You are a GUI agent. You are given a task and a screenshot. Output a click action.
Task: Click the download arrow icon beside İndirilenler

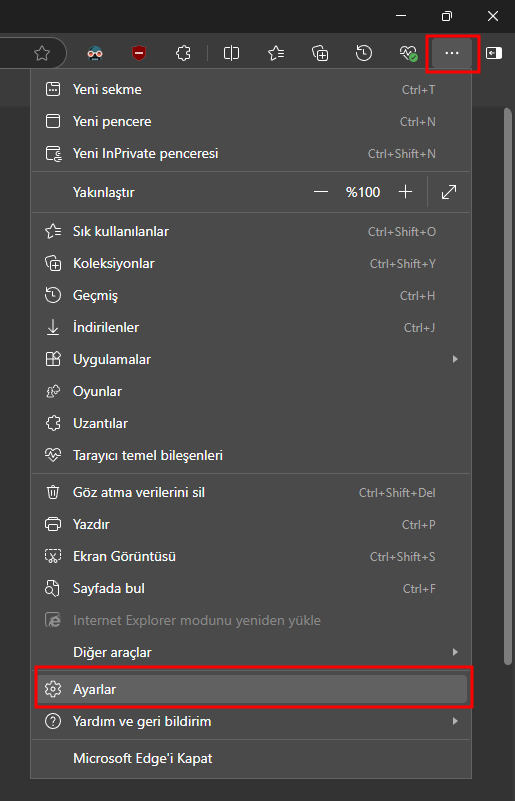pyautogui.click(x=53, y=327)
